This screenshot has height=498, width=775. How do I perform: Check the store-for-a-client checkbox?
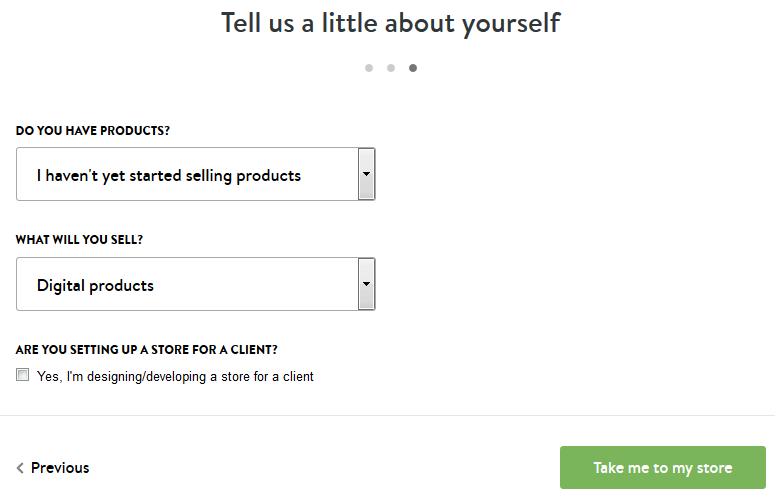tap(23, 376)
